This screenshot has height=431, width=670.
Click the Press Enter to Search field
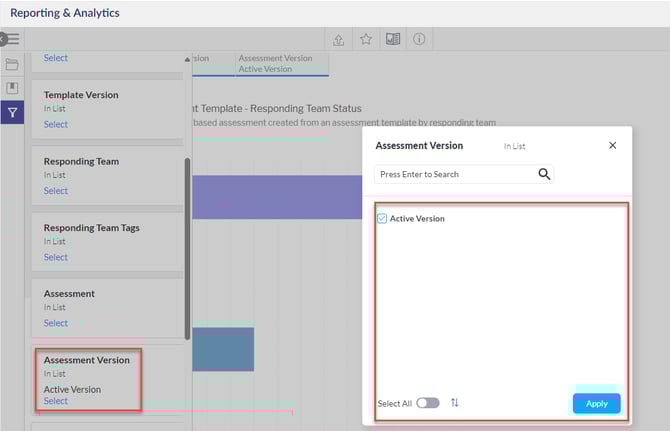point(455,174)
